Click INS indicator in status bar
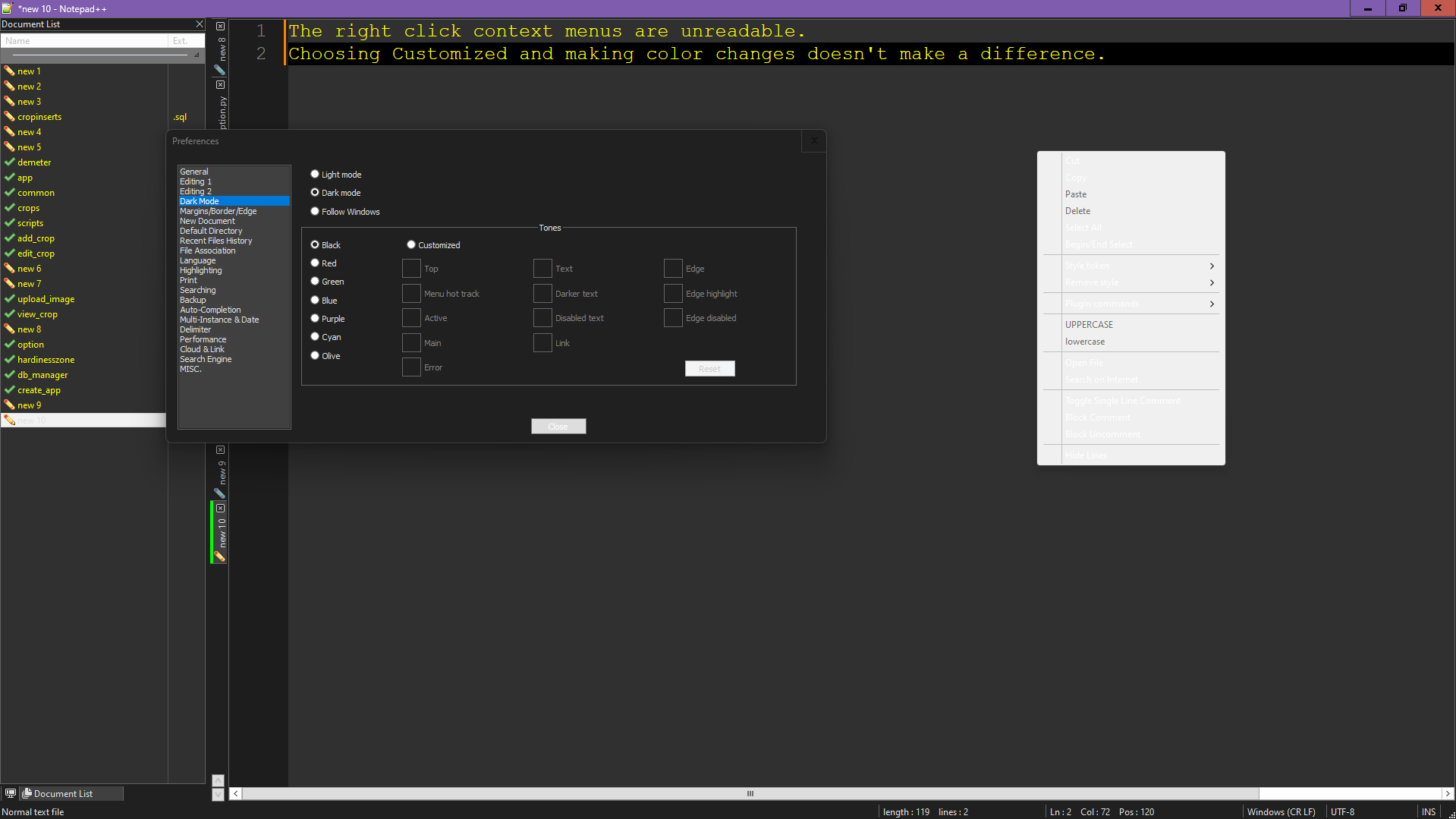 tap(1429, 811)
